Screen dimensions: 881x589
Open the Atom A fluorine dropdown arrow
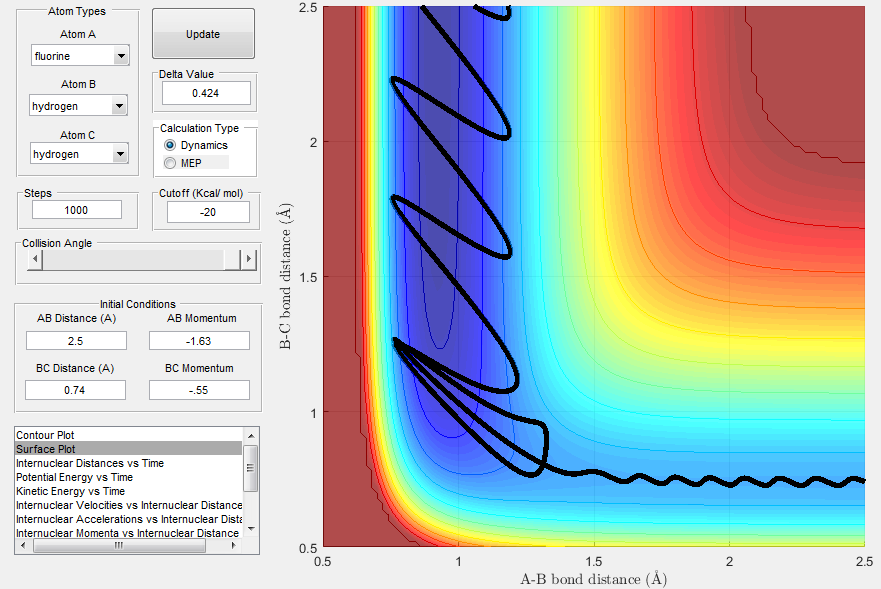tap(121, 56)
